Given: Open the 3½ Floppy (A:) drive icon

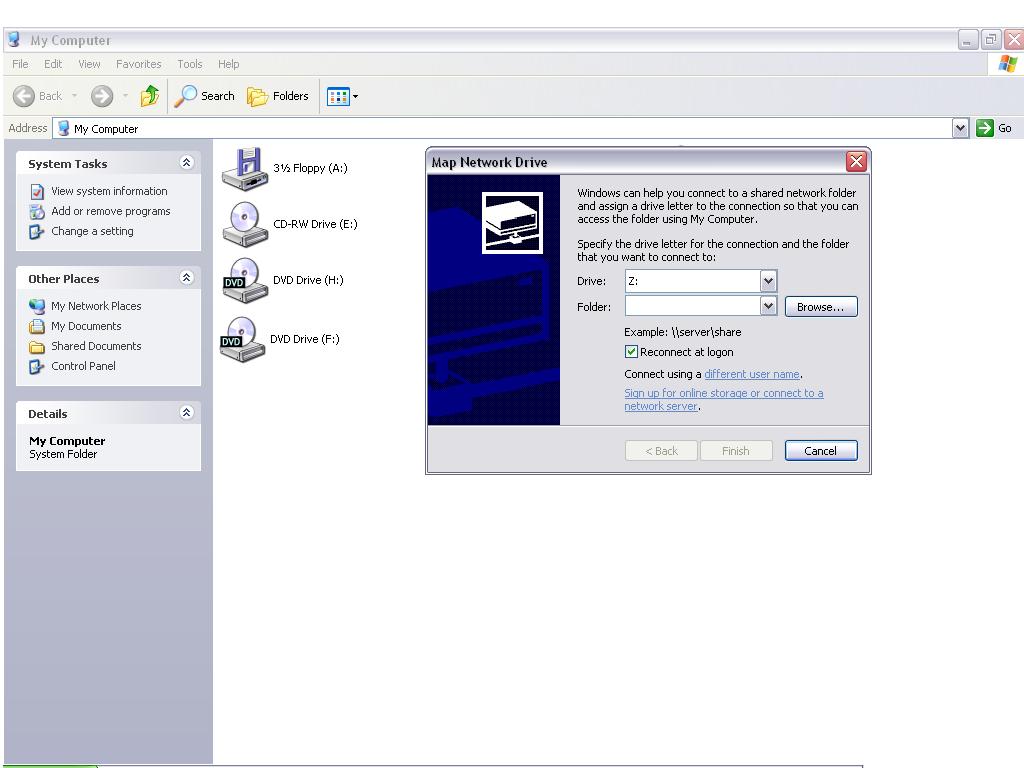Looking at the screenshot, I should point(244,169).
